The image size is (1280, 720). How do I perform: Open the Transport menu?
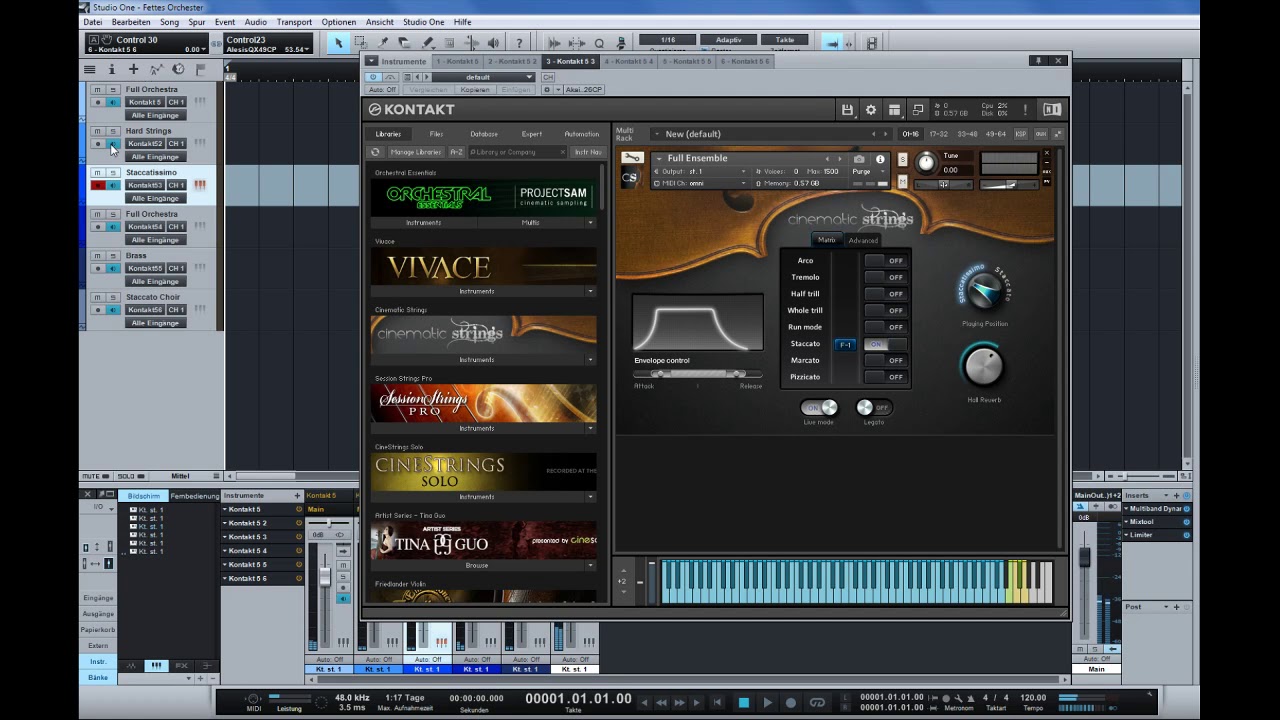(294, 22)
